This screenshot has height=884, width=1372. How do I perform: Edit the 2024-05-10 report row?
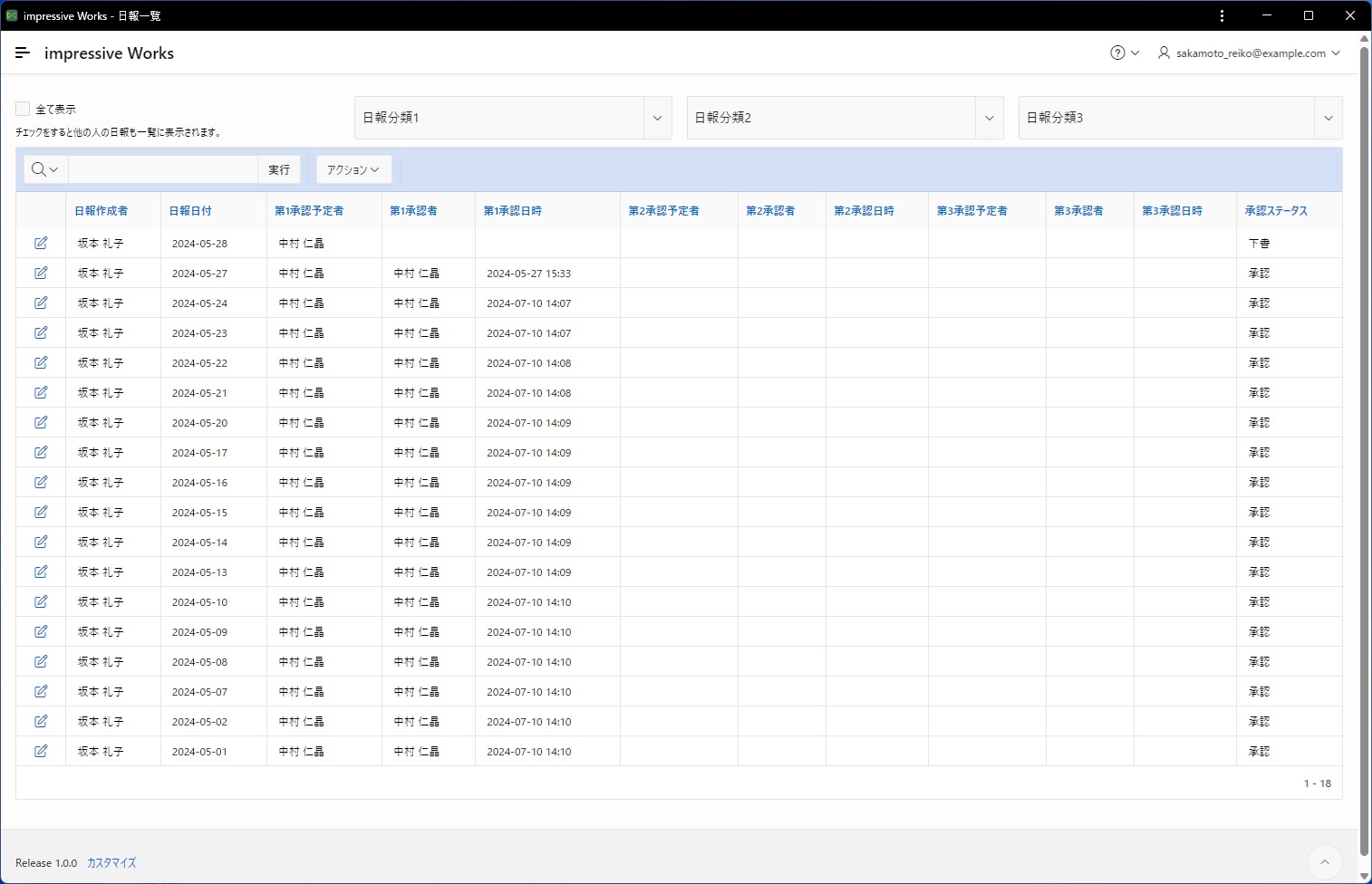click(41, 601)
